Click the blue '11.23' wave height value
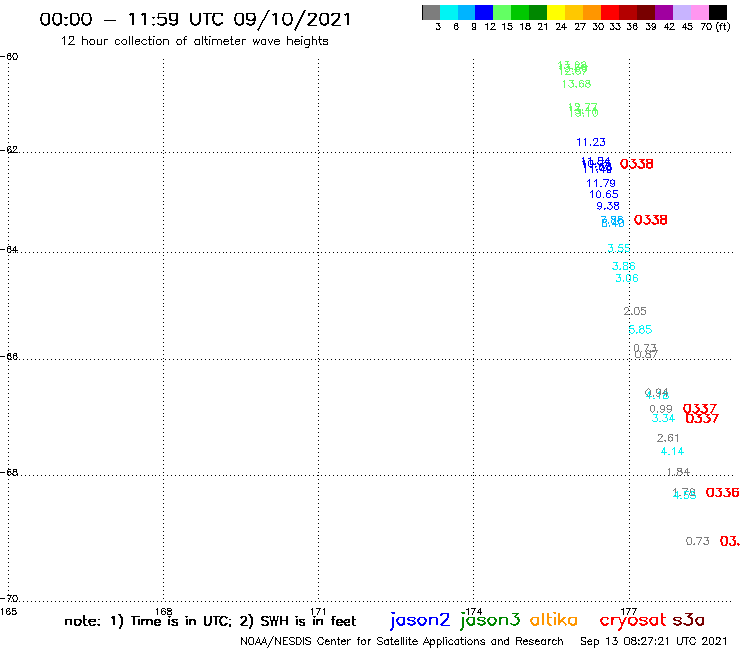Screen dimensions: 740x650 pos(591,142)
